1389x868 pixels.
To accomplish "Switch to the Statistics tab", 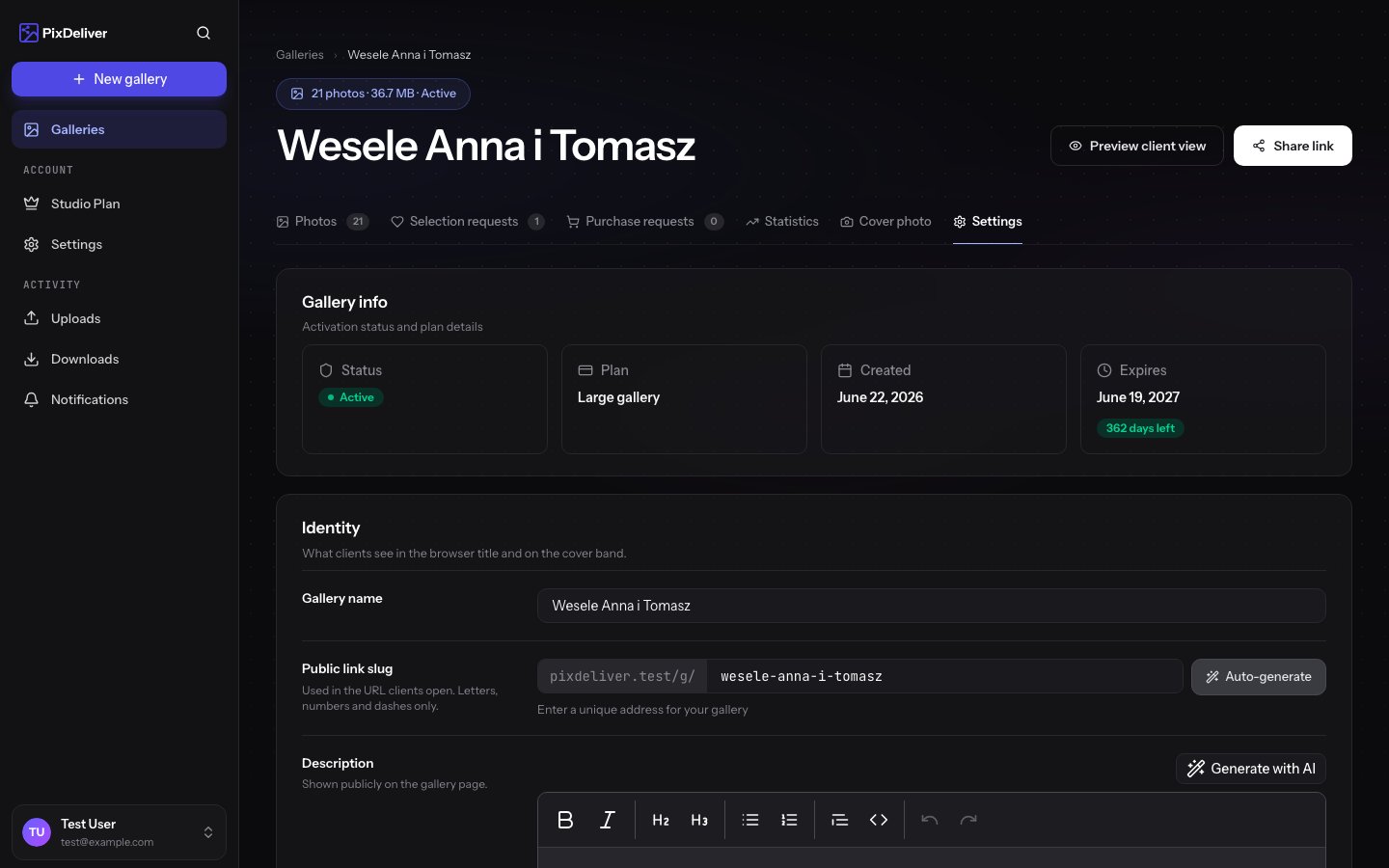I will (x=782, y=222).
